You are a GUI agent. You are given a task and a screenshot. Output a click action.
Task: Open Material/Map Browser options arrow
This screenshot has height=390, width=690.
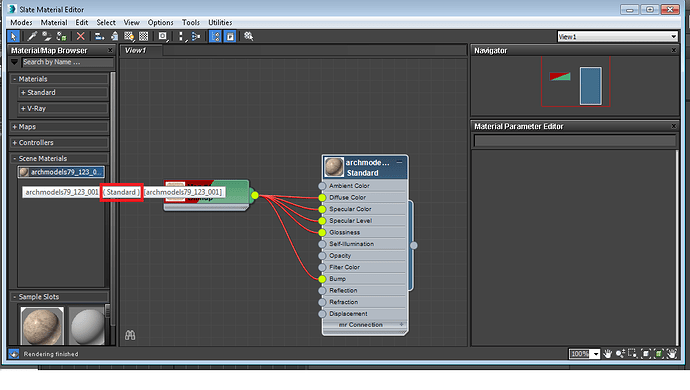(x=15, y=62)
